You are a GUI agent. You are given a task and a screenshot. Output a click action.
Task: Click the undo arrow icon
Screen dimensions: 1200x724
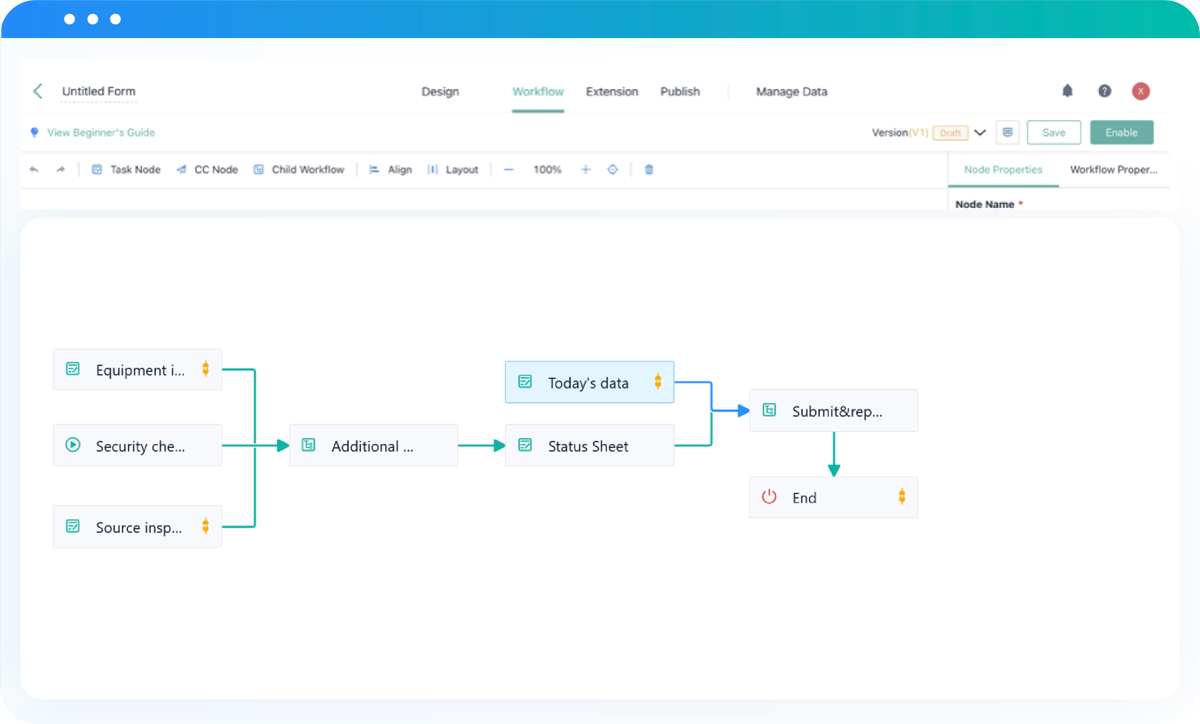click(33, 169)
